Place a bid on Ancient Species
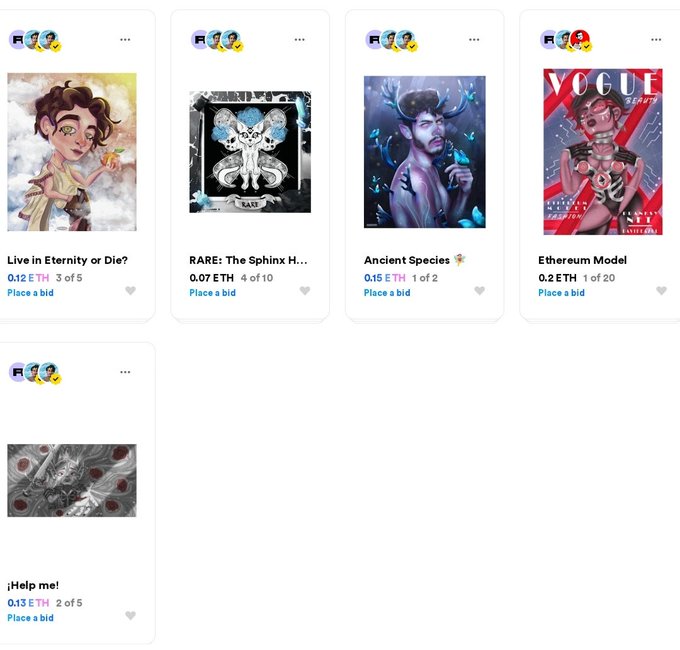Viewport: 680px width, 650px height. pos(387,293)
